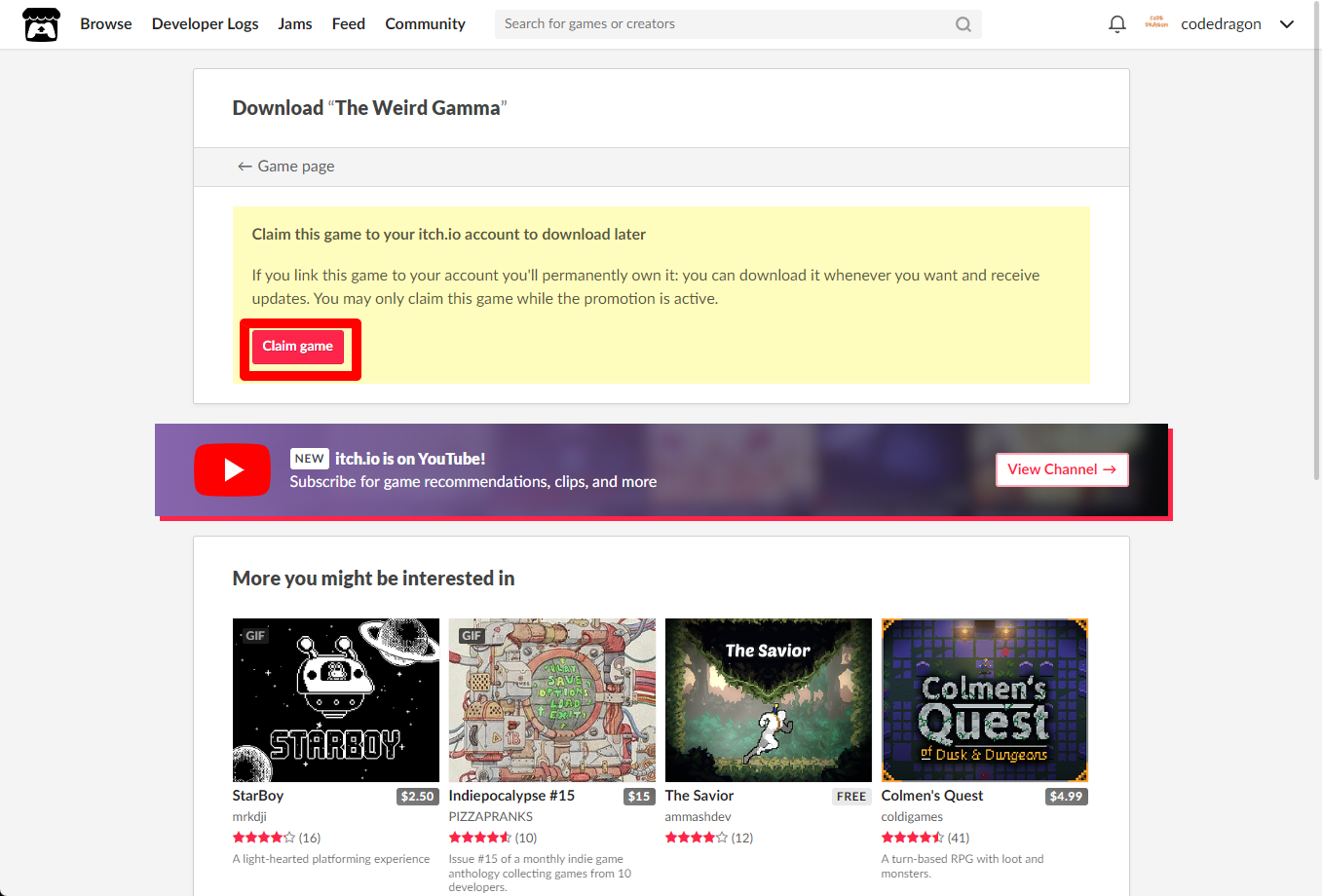Click View Channel button
1322x896 pixels.
coord(1062,469)
